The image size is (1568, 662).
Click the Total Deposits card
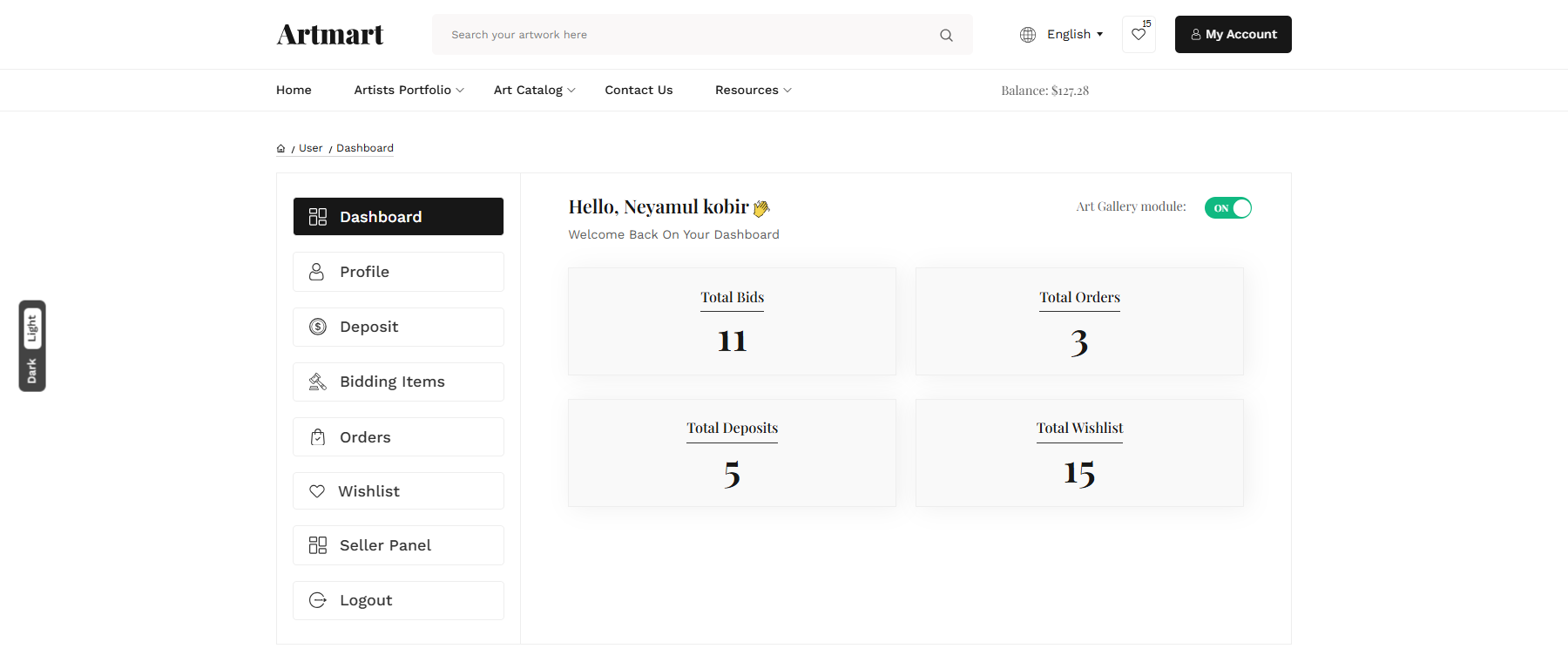[732, 453]
